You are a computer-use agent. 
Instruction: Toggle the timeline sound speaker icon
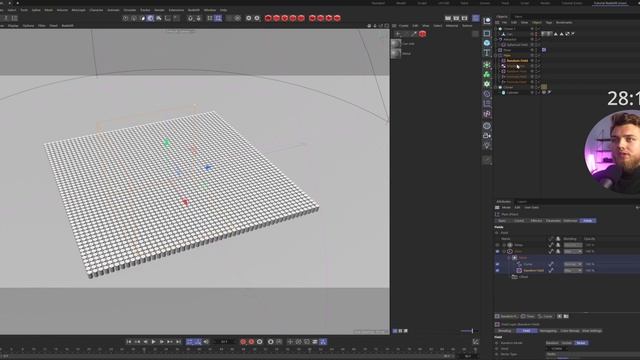(206, 342)
